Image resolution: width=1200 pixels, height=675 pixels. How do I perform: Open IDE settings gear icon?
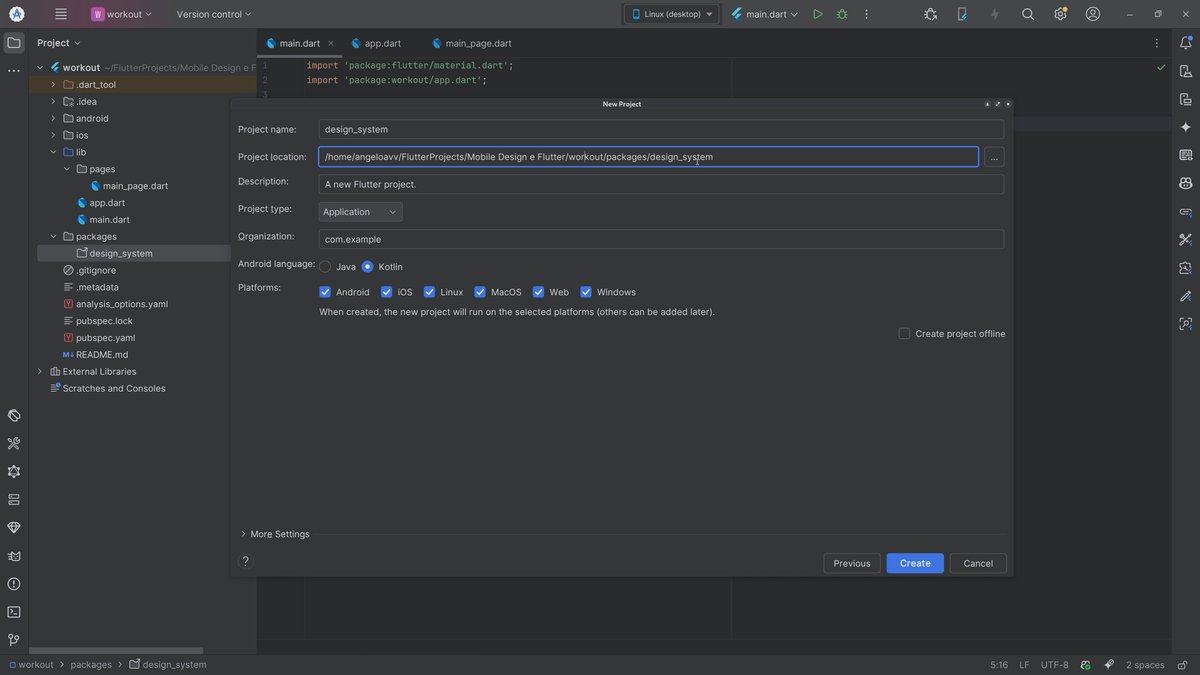tap(1060, 14)
